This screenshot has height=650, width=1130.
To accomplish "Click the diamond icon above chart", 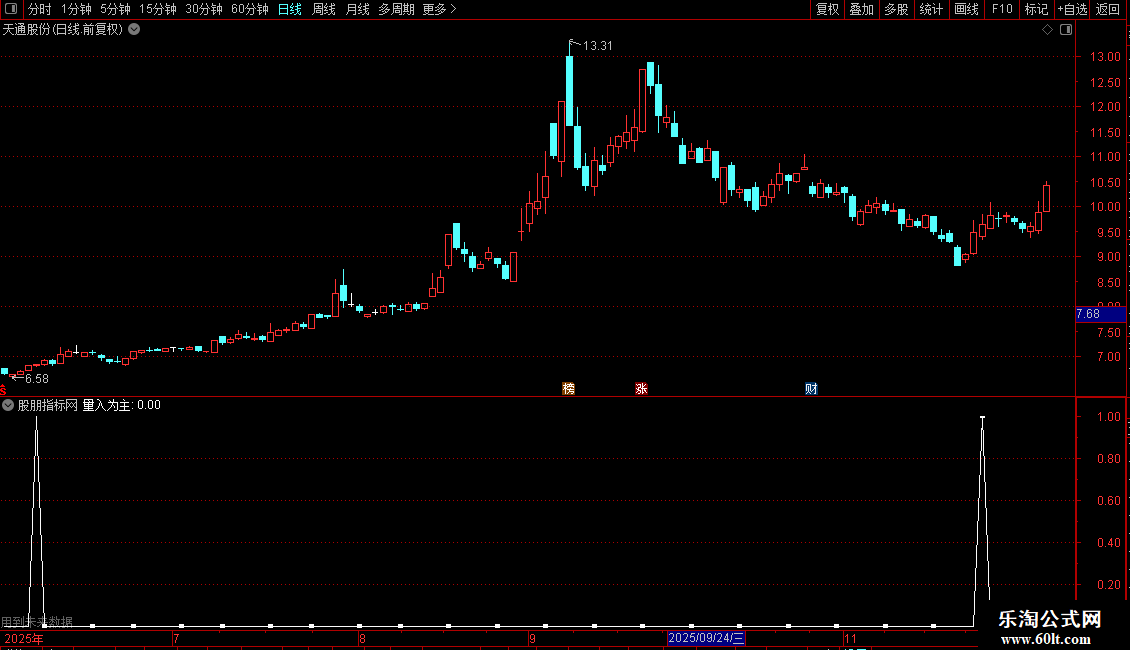I will (x=1047, y=30).
